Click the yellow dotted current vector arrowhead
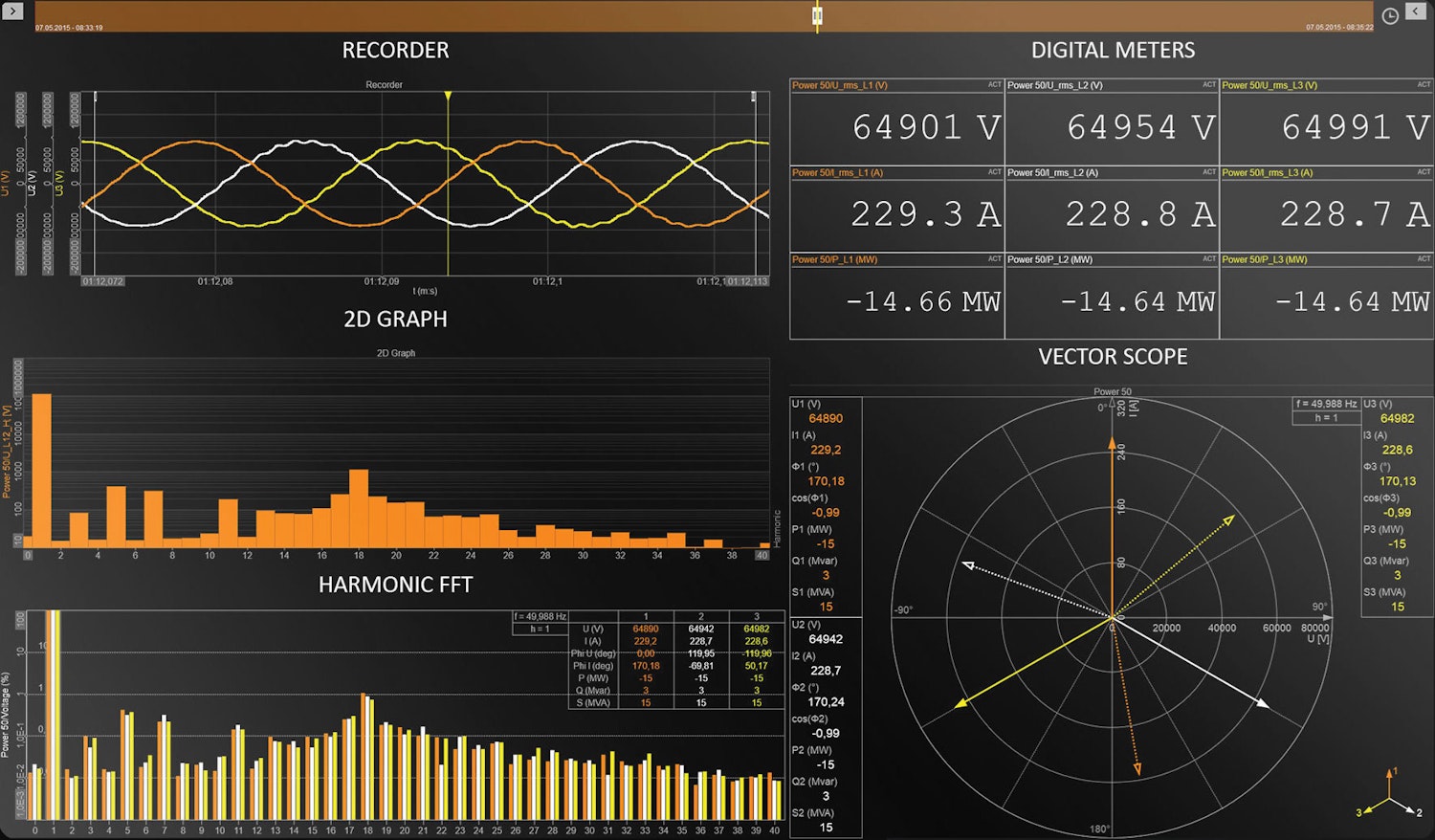 (1229, 520)
